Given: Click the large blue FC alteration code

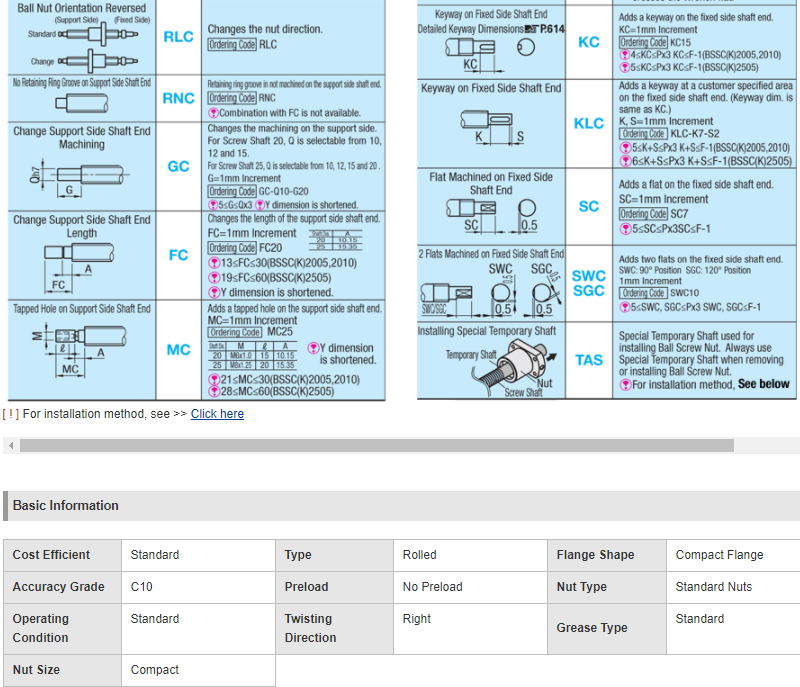Looking at the screenshot, I should (179, 255).
